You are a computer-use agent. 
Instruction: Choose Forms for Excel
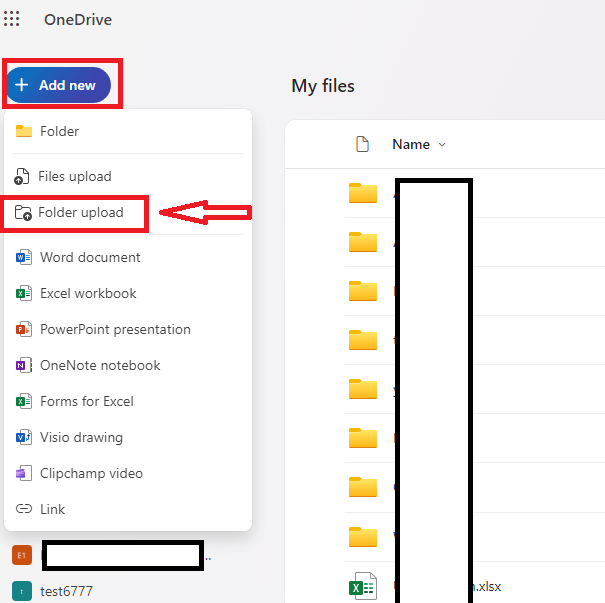coord(128,401)
